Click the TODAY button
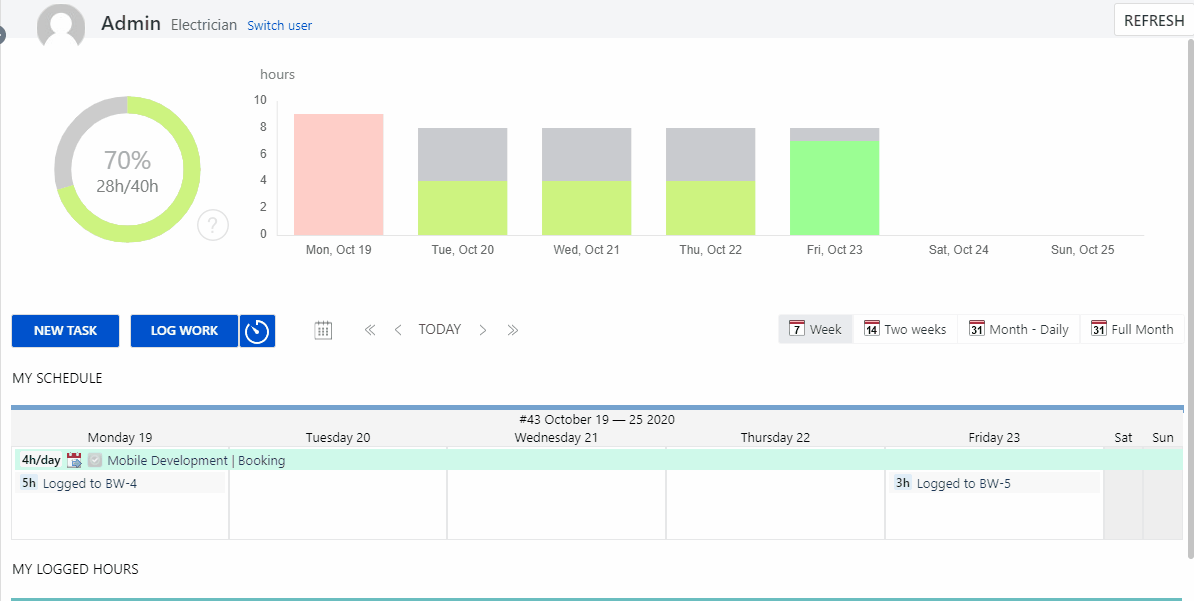The height and width of the screenshot is (601, 1194). (439, 329)
